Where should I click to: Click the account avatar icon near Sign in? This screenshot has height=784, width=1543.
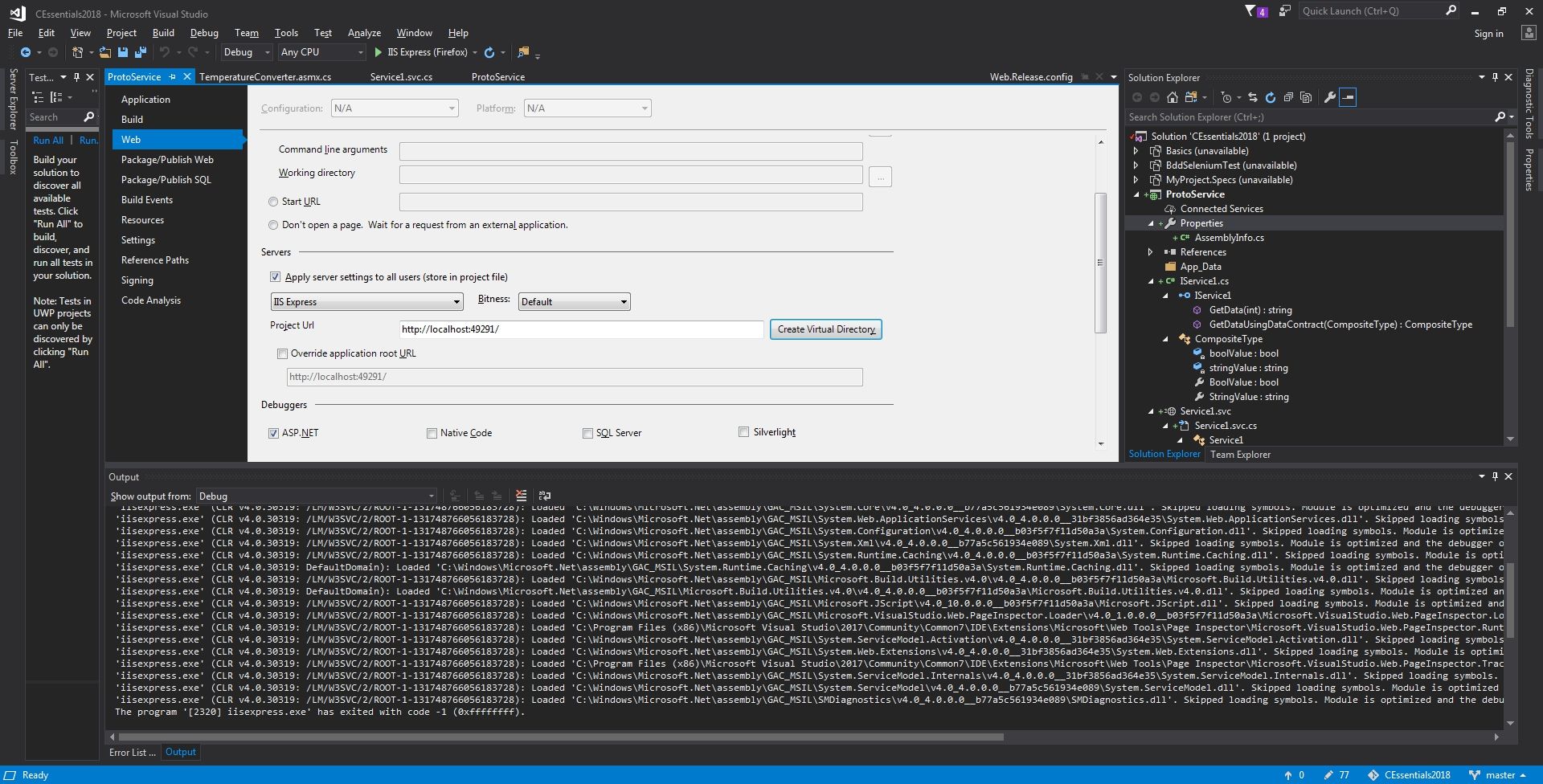point(1529,33)
